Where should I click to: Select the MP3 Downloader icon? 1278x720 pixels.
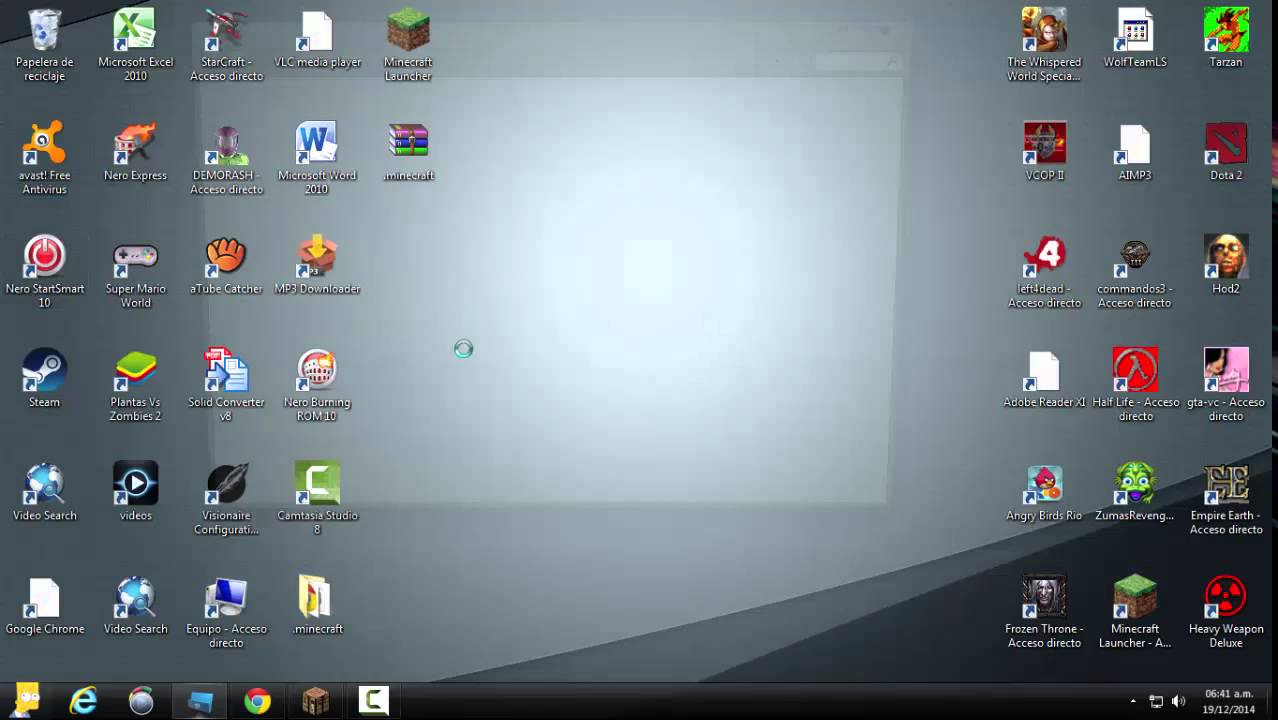tap(317, 257)
